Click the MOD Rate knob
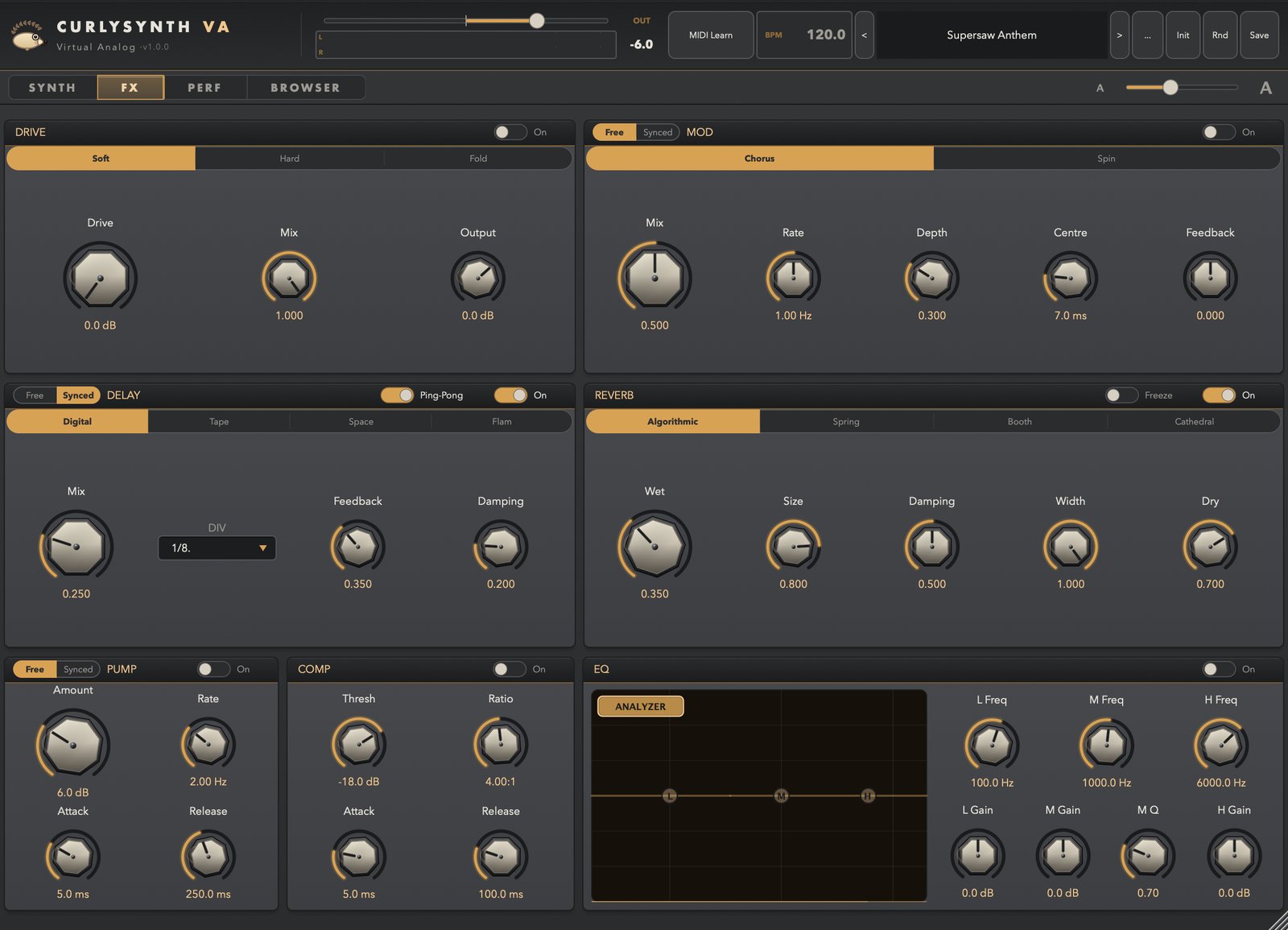 point(793,278)
